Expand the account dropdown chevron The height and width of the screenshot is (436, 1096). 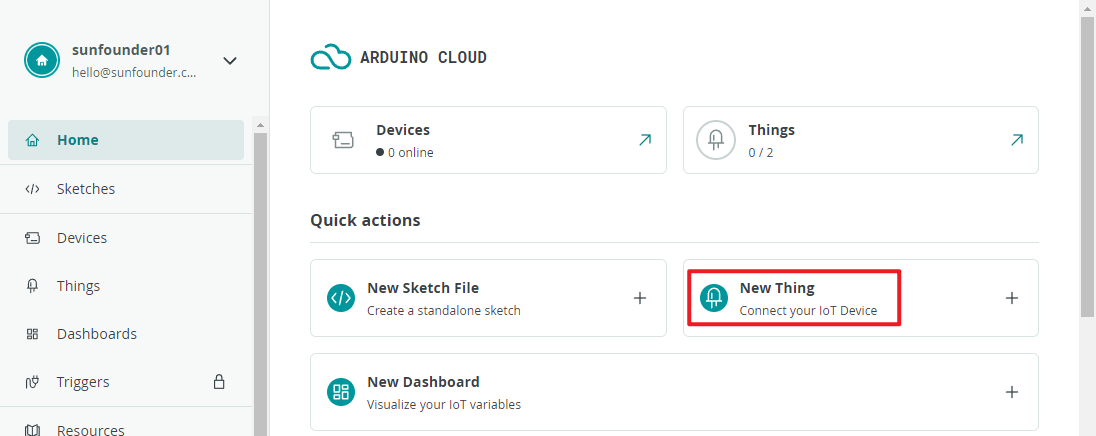click(230, 61)
